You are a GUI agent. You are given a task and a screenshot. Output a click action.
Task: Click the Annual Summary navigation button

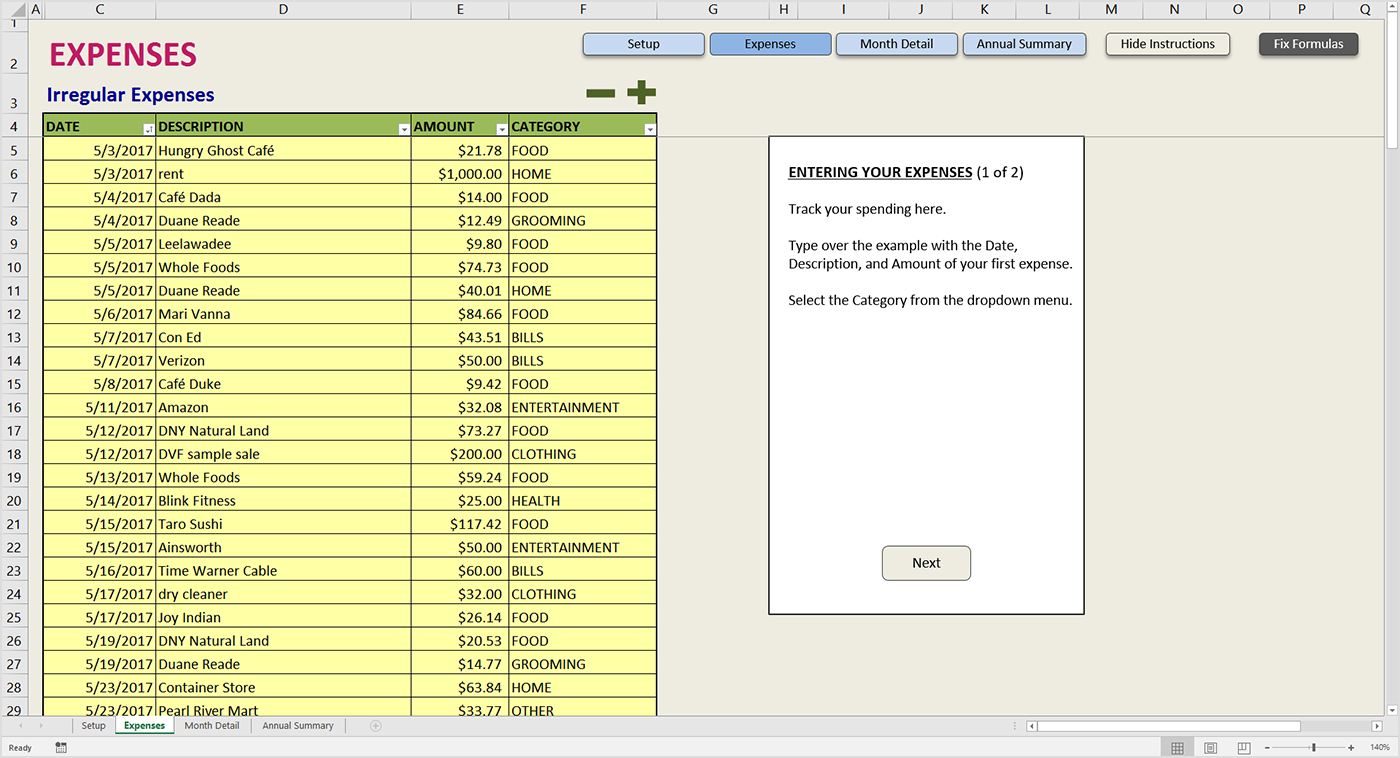click(x=1024, y=44)
